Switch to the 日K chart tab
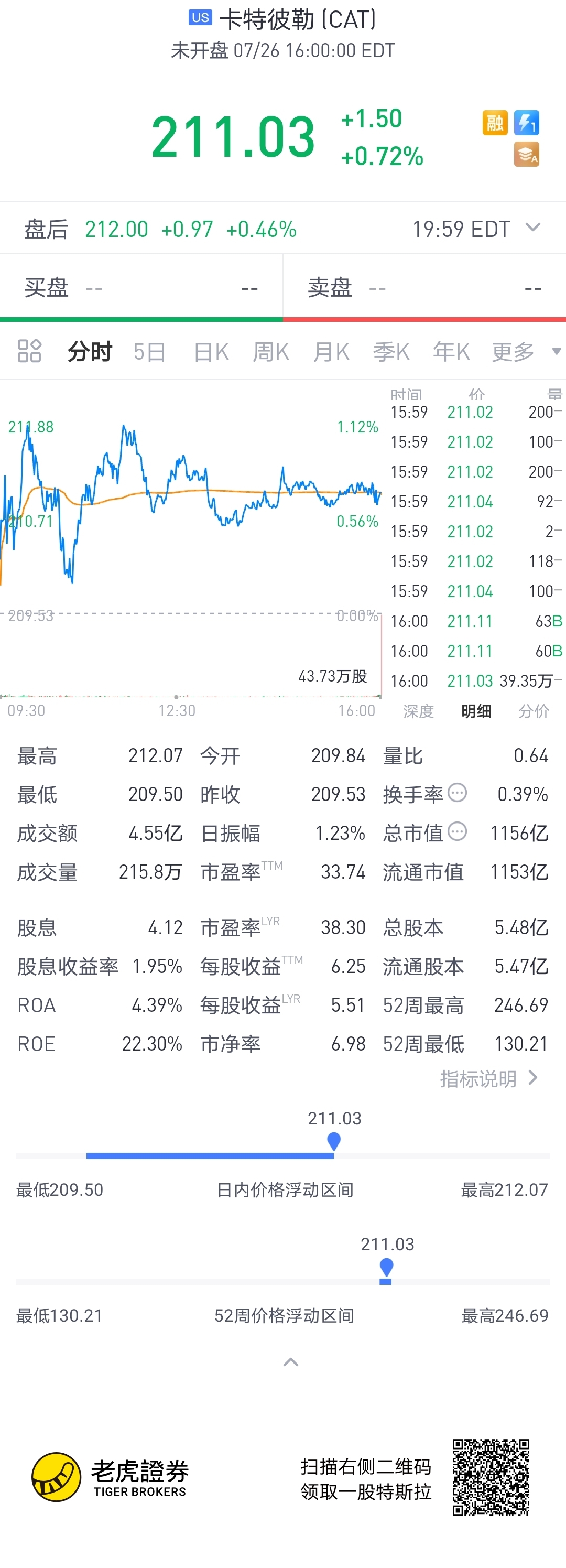Screen dimensions: 566x1568 pos(211,352)
